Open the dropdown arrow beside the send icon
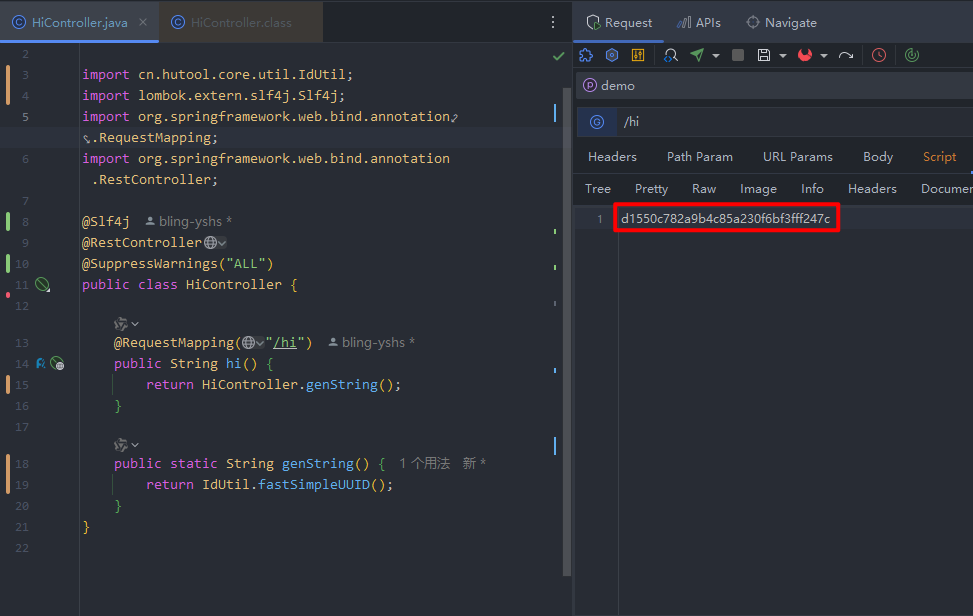Viewport: 973px width, 616px height. click(x=716, y=56)
